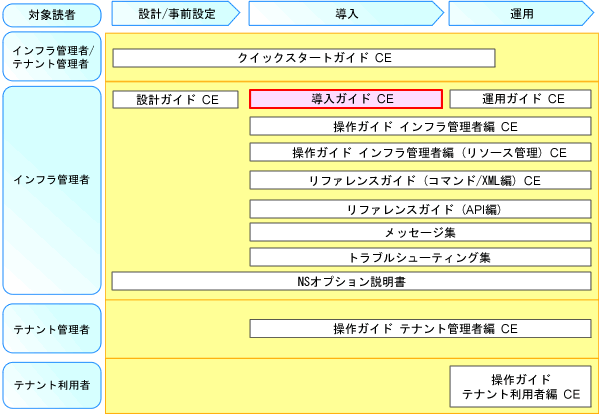Open メッセージ集 box

point(421,232)
